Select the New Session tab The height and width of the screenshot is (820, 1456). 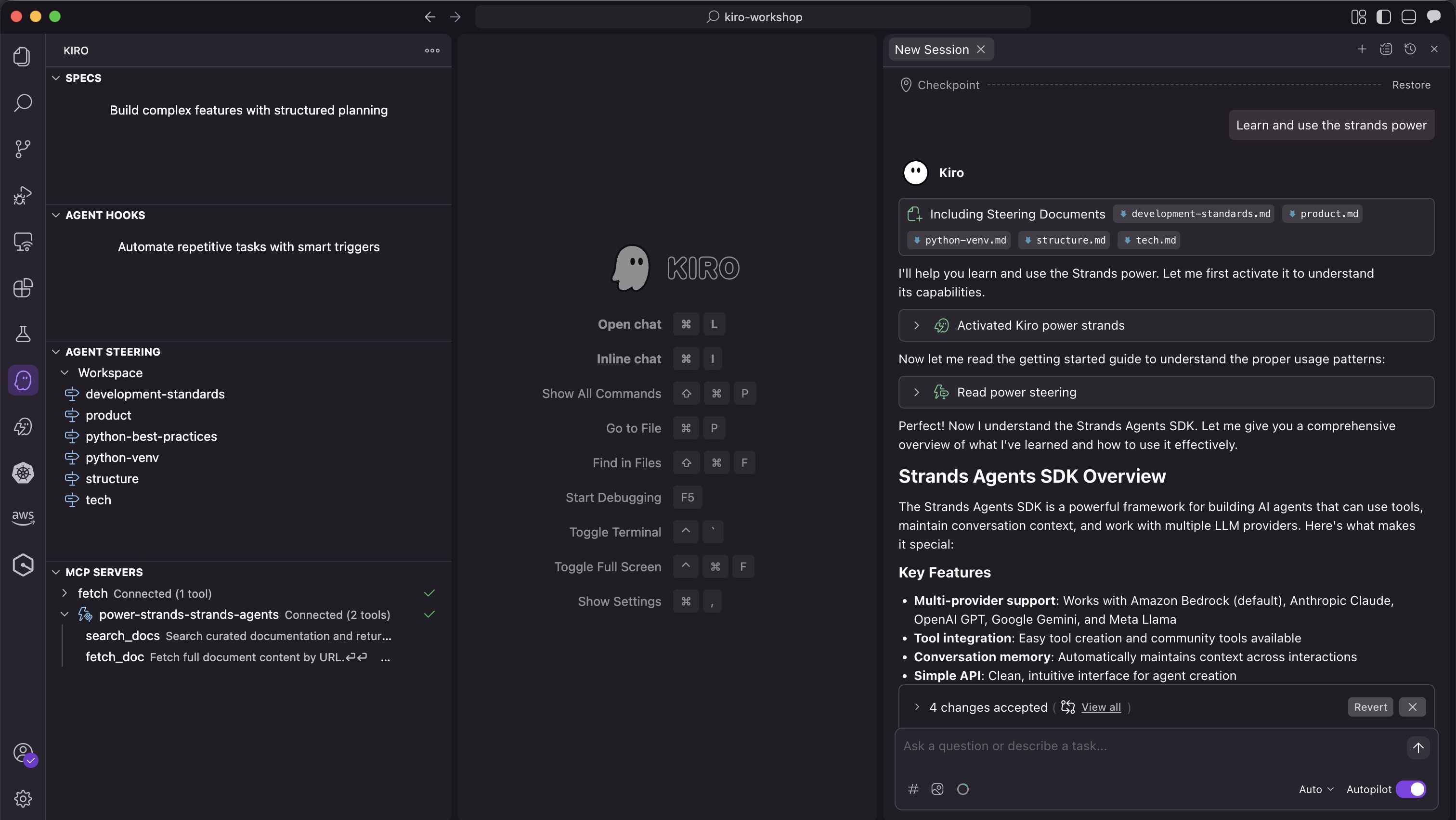[x=931, y=50]
